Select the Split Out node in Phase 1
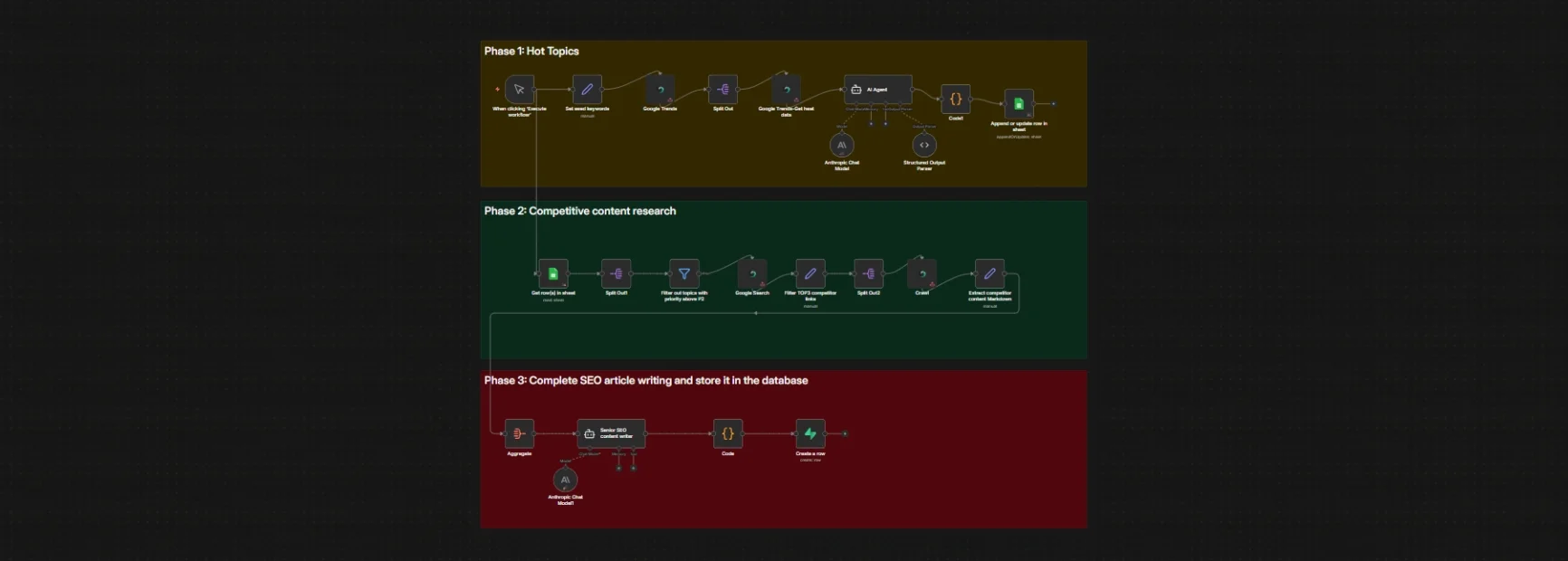The height and width of the screenshot is (561, 1568). pyautogui.click(x=722, y=90)
